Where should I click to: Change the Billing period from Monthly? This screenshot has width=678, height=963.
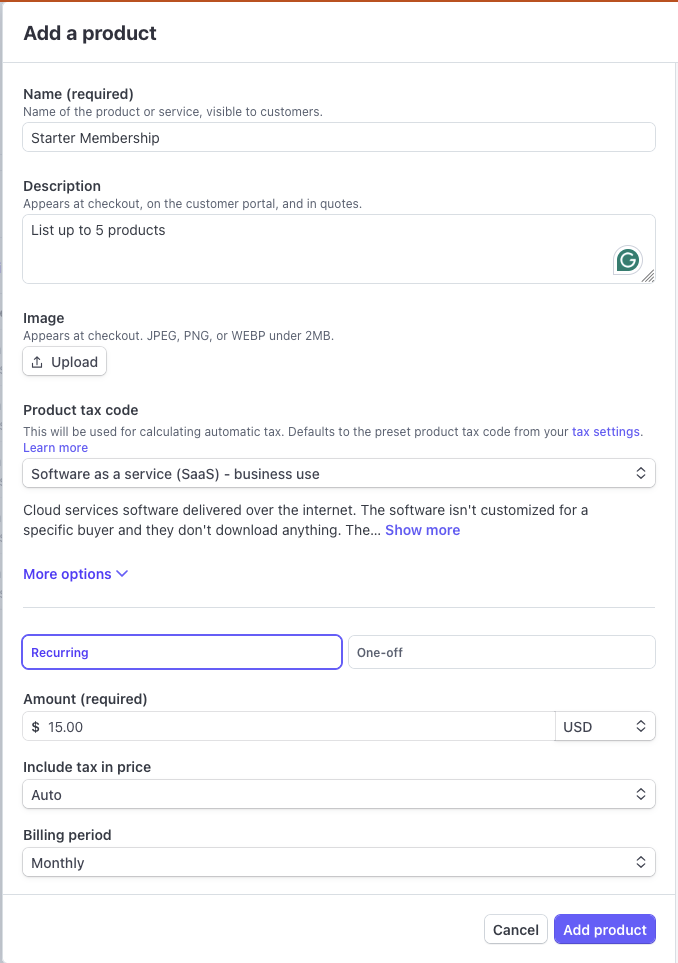pos(339,862)
